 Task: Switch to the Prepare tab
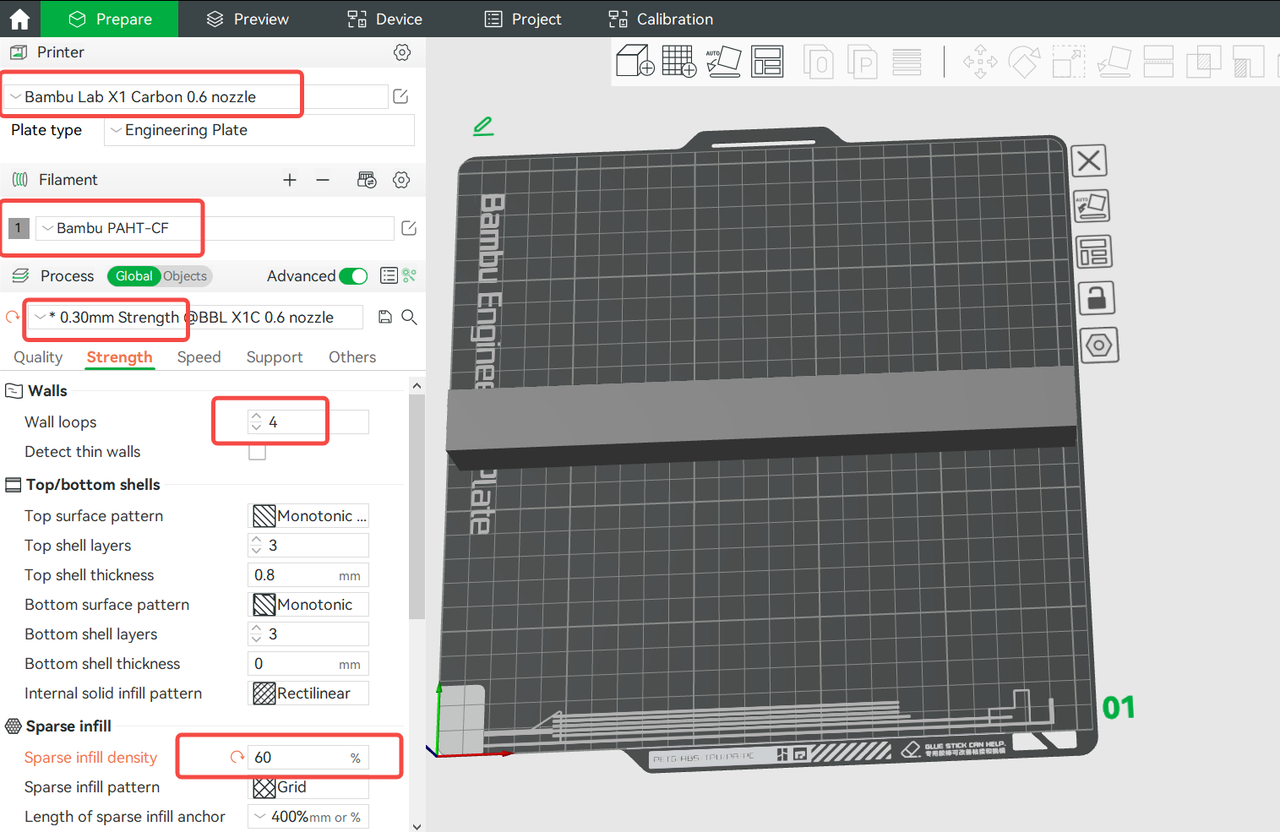tap(110, 19)
